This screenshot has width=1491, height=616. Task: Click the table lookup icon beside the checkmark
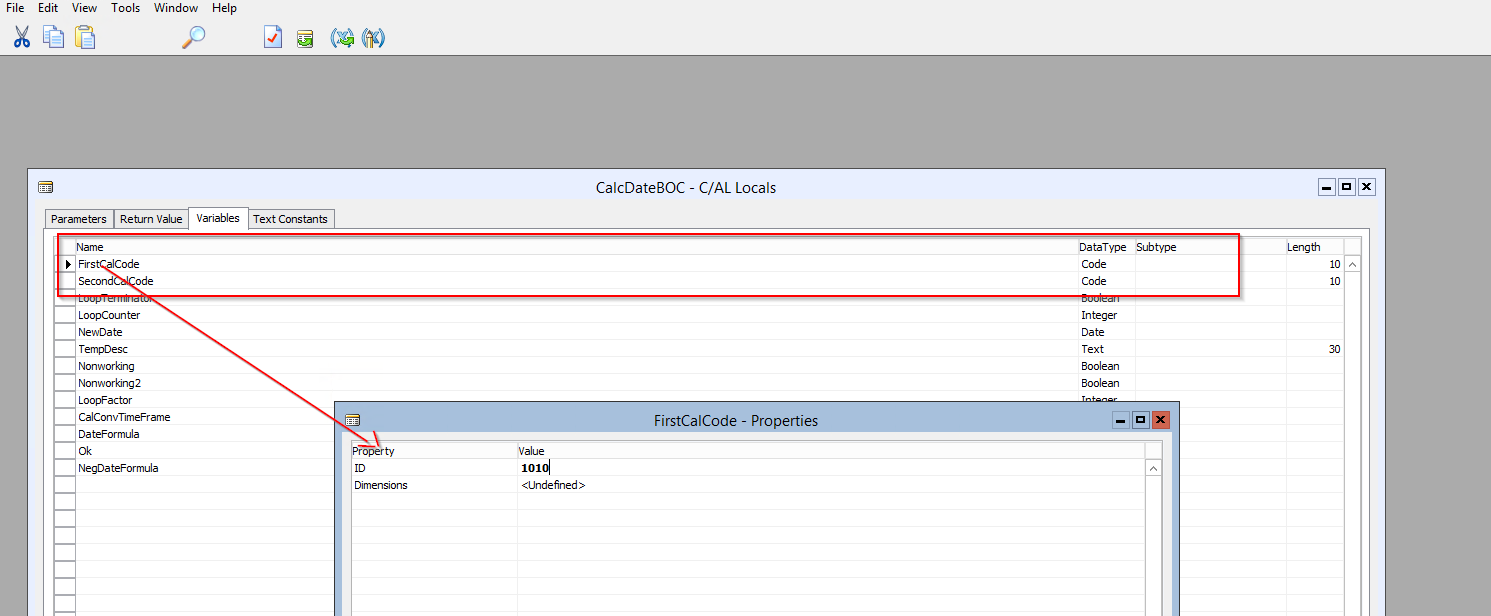click(x=305, y=36)
